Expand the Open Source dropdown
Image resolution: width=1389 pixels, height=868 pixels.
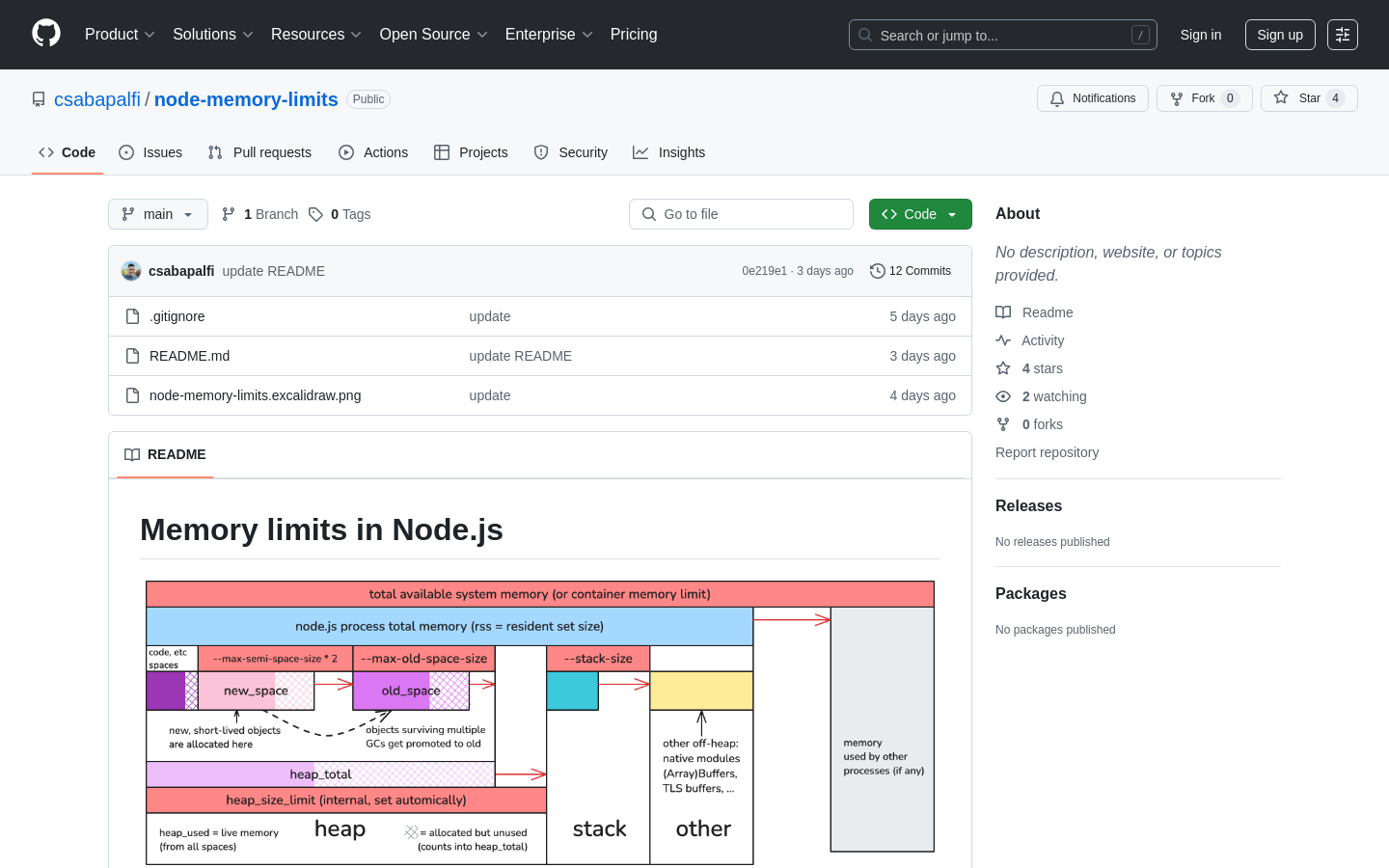[434, 35]
